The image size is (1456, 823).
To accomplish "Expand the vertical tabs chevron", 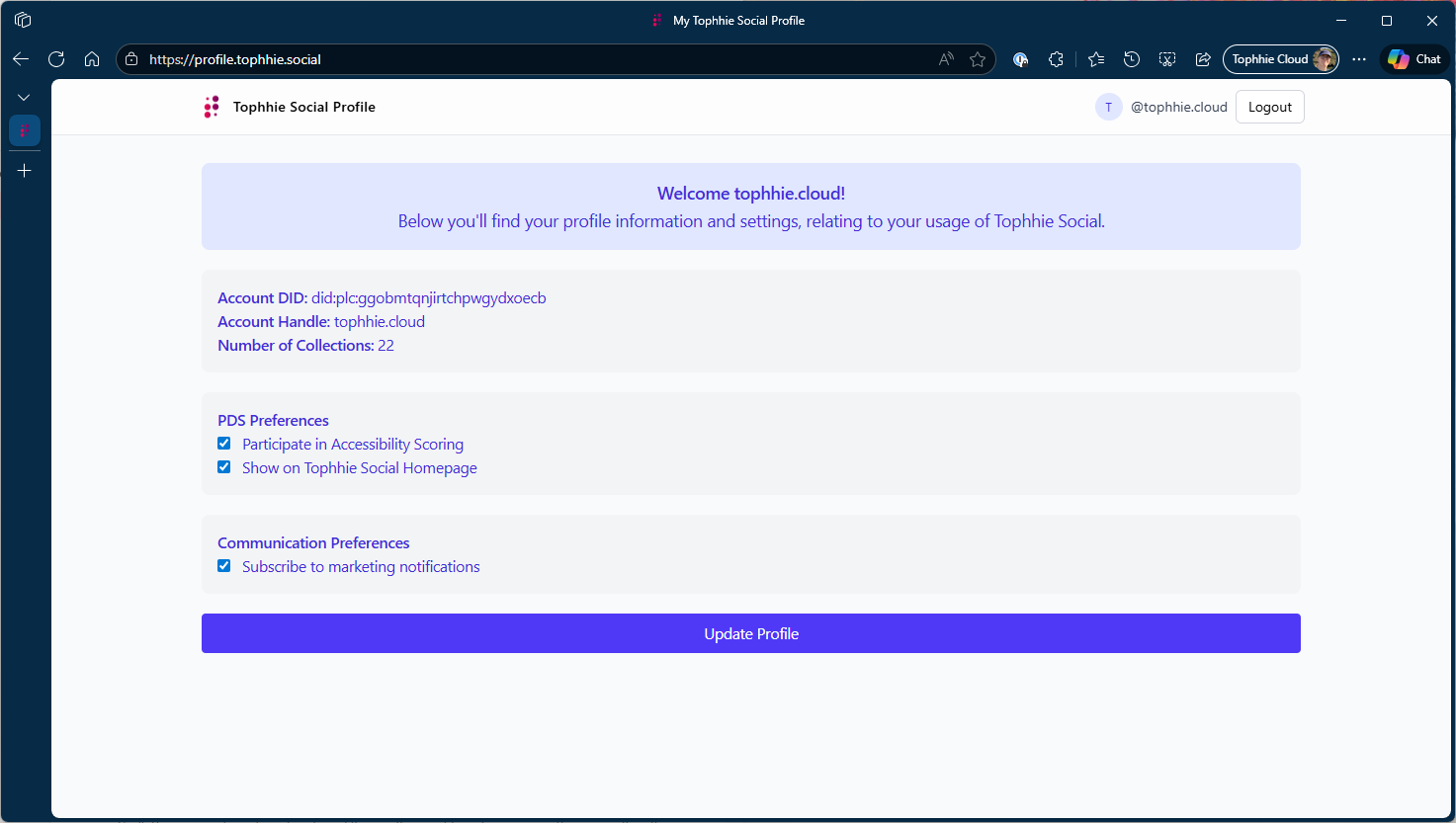I will (25, 97).
